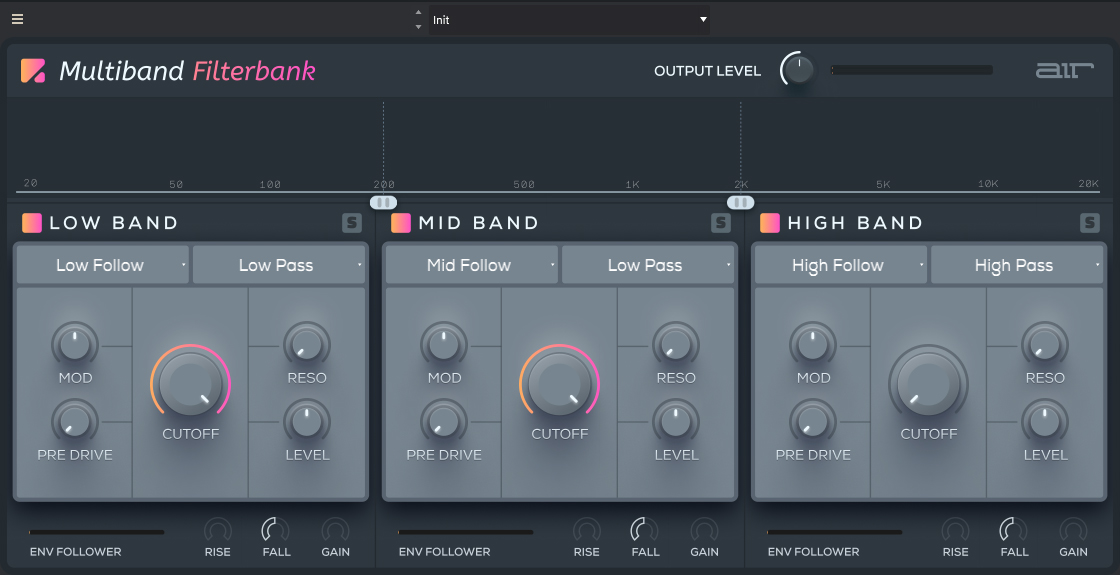
Task: Click the Low Band Cutoff knob
Action: click(190, 385)
